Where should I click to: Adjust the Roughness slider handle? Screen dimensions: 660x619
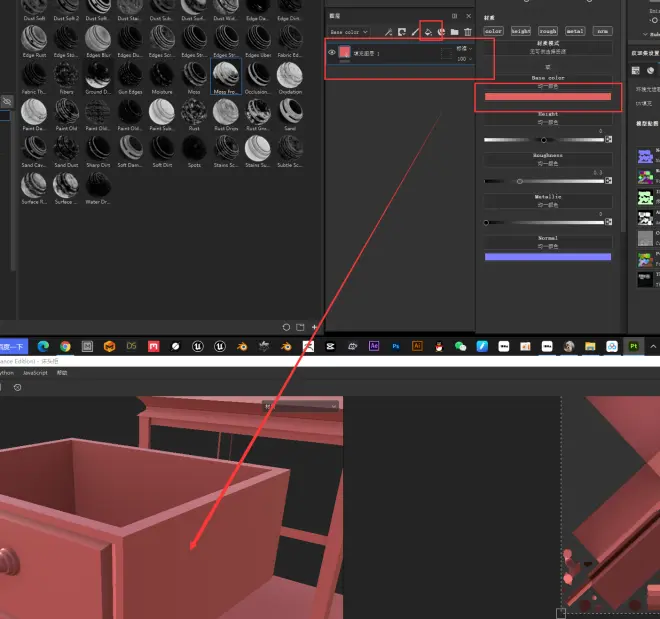tap(519, 181)
